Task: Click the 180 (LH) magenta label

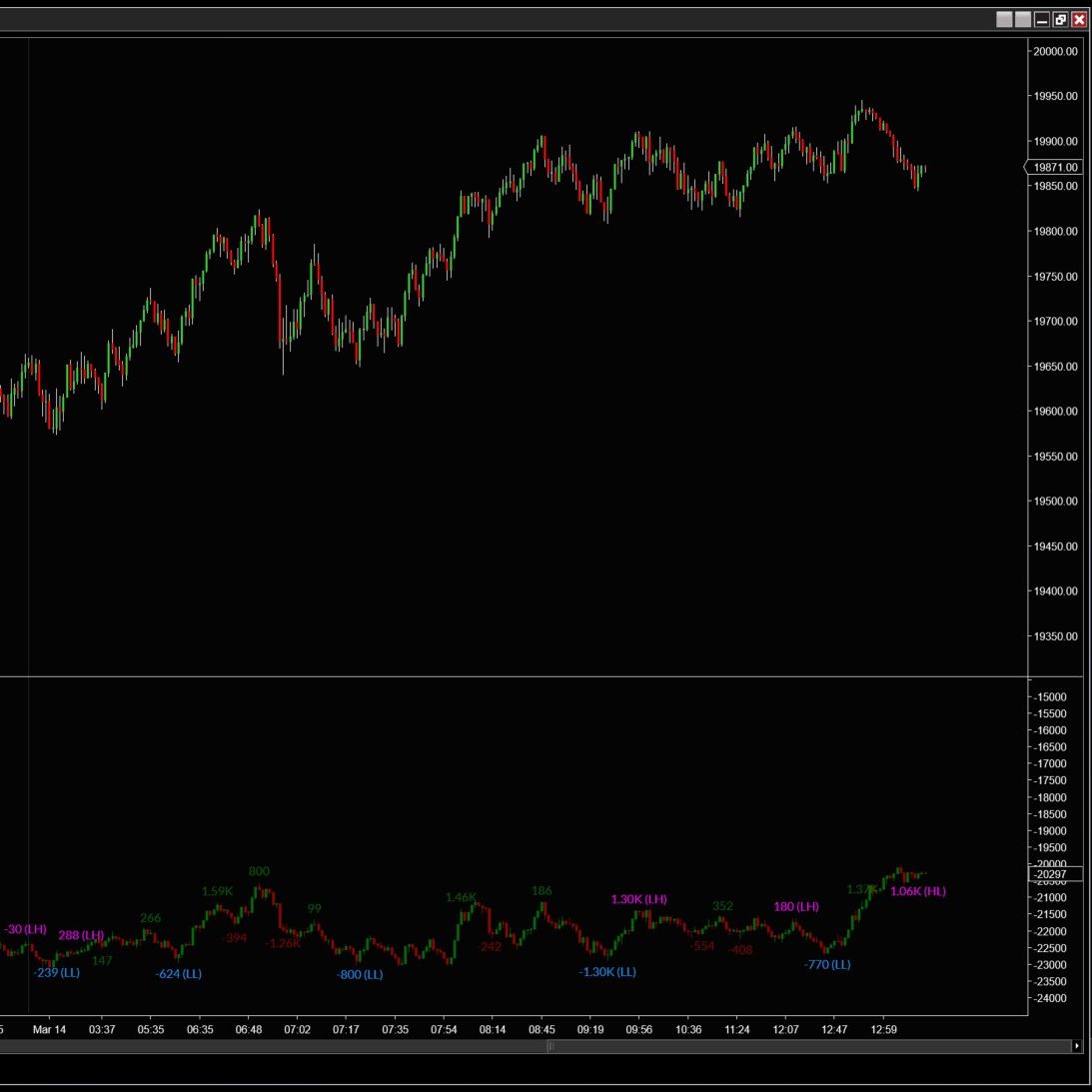Action: point(795,906)
